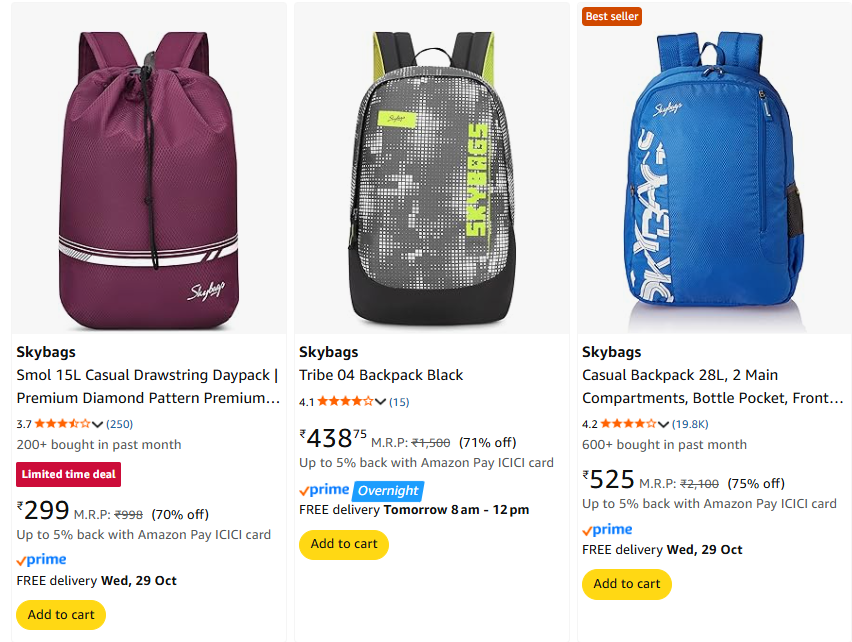
Task: Expand rating dropdown arrow for Tribe 04 Backpack
Action: point(381,402)
